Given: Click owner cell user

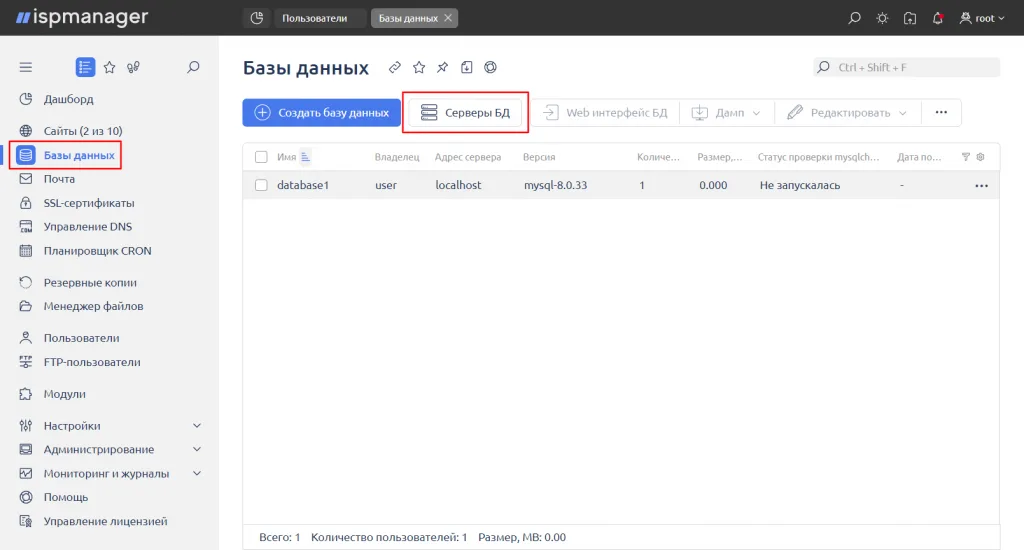Looking at the screenshot, I should [x=386, y=185].
